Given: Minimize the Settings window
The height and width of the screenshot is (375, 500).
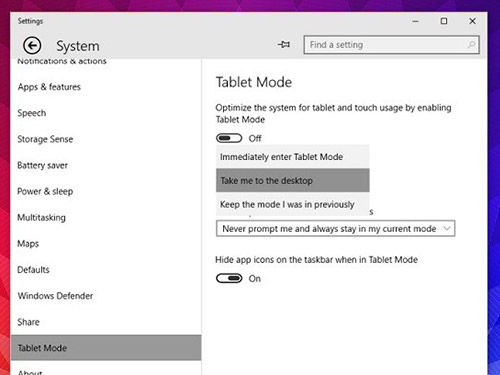Looking at the screenshot, I should 415,21.
